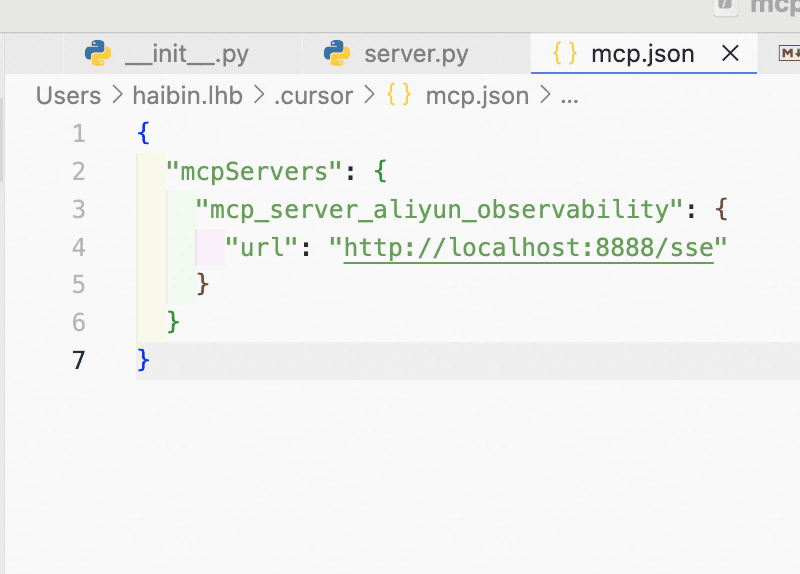Select the mcp.json editor tab
Viewport: 800px width, 574px height.
pos(642,54)
